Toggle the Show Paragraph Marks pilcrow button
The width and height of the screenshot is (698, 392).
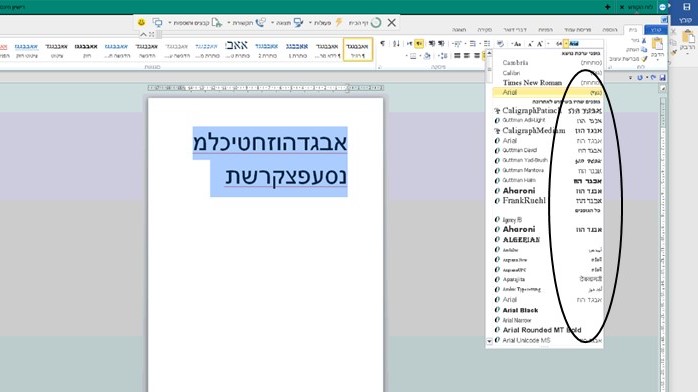(x=382, y=44)
